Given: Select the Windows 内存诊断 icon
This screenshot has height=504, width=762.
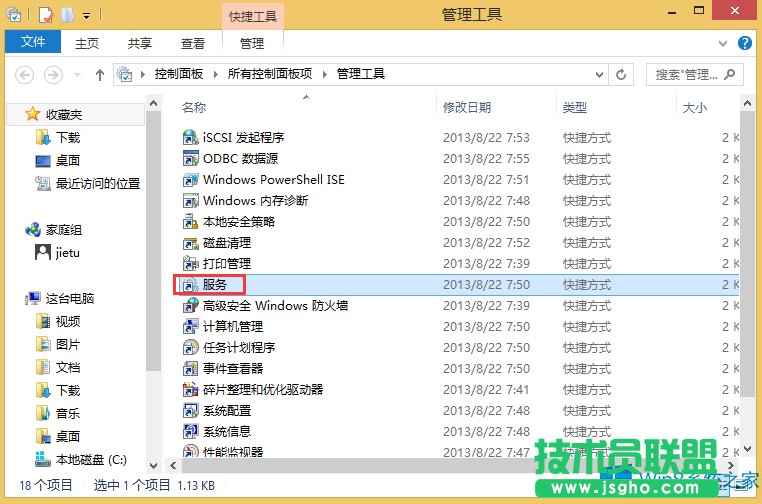Looking at the screenshot, I should click(190, 200).
